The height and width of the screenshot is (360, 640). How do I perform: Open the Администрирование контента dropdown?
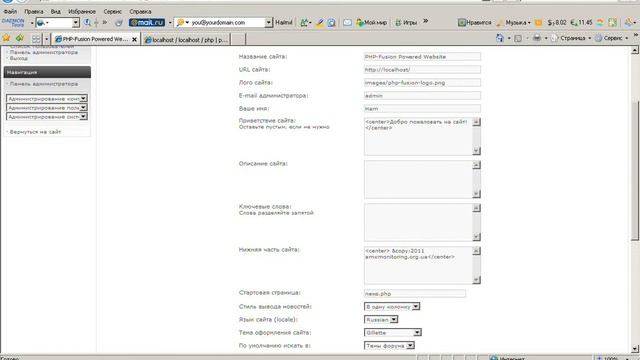(47, 98)
